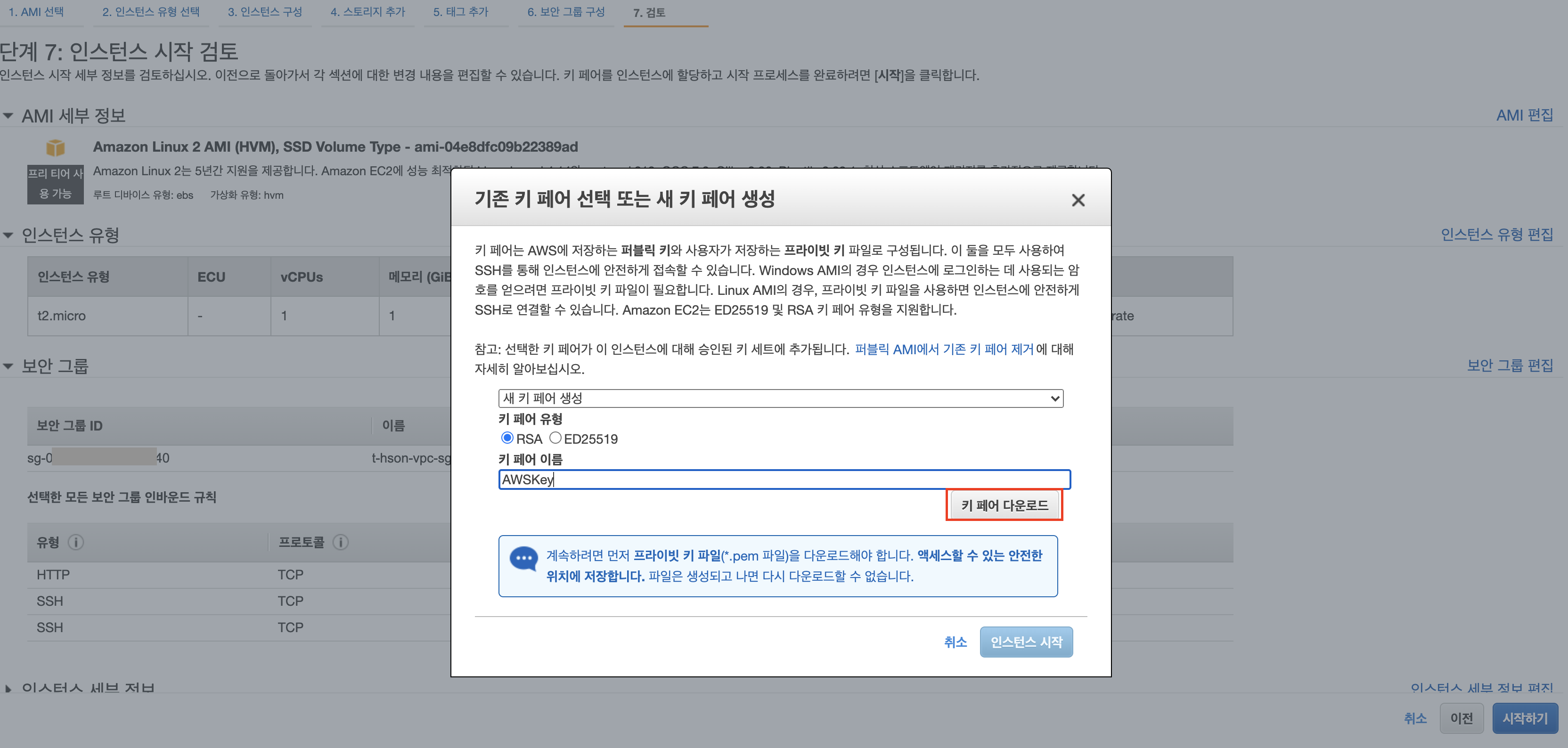Open the 퍼블릭 AMI에서 기존 키 페어 제거 link
1568x748 pixels.
(x=943, y=349)
